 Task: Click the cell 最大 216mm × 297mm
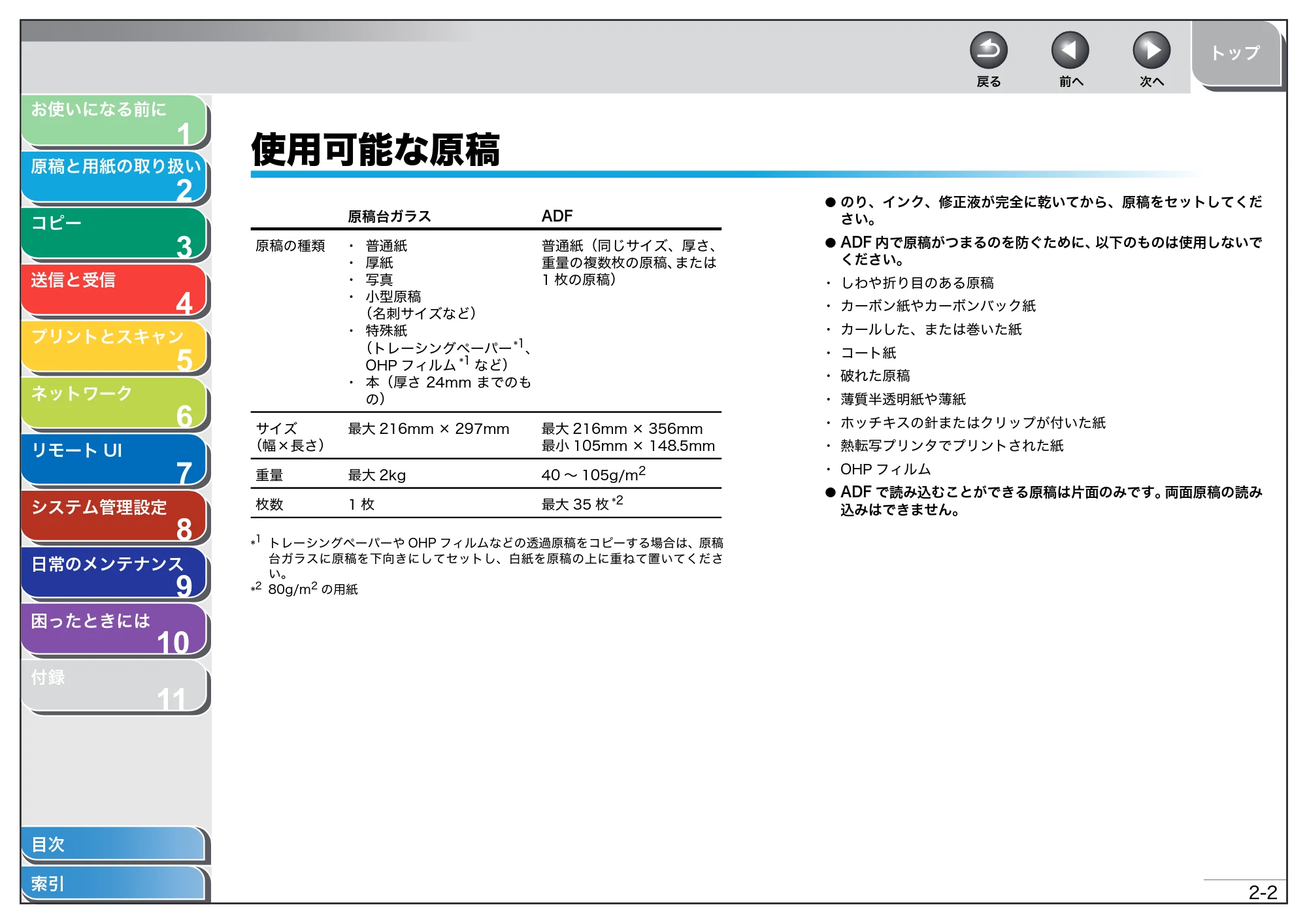[x=429, y=429]
